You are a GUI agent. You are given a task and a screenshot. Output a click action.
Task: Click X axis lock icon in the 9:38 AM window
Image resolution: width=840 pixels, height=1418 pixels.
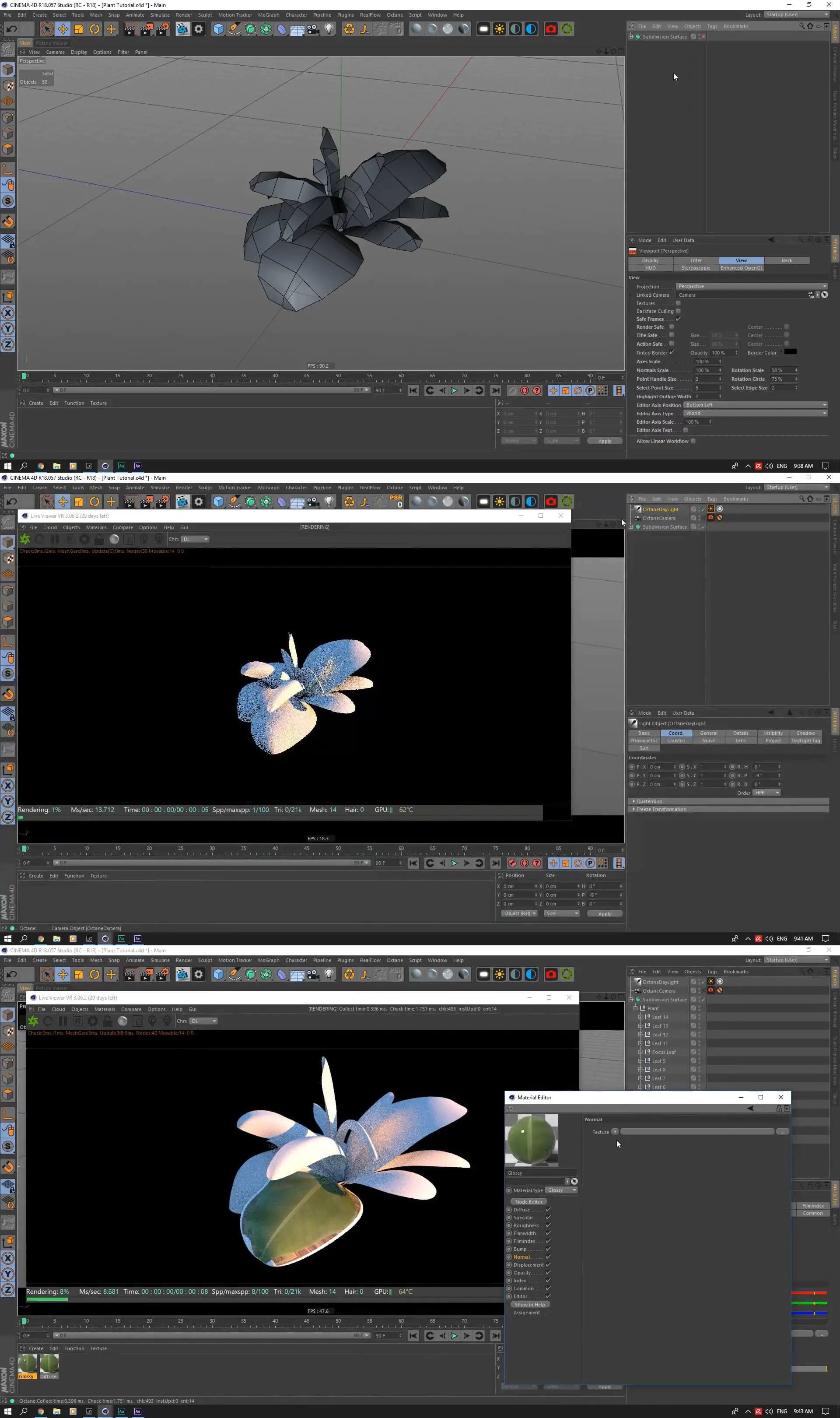8,313
